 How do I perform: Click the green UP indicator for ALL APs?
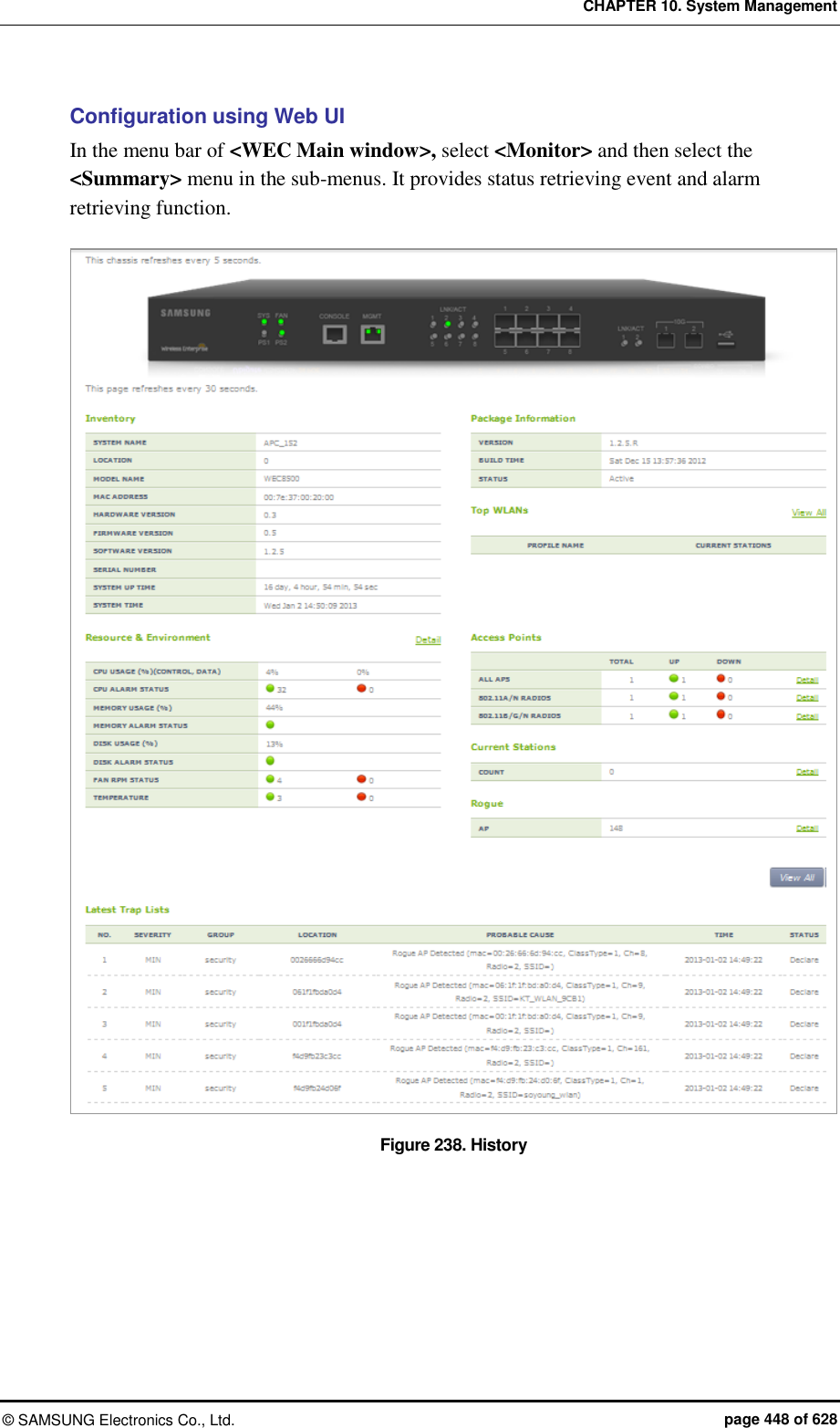click(x=673, y=678)
